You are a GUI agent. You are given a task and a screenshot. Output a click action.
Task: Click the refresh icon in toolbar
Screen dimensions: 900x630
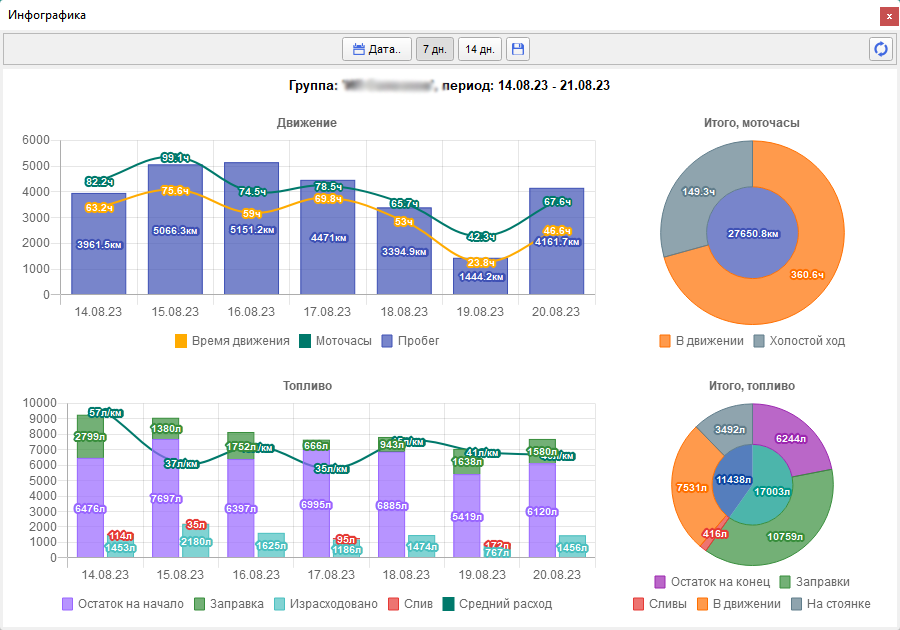pyautogui.click(x=881, y=49)
